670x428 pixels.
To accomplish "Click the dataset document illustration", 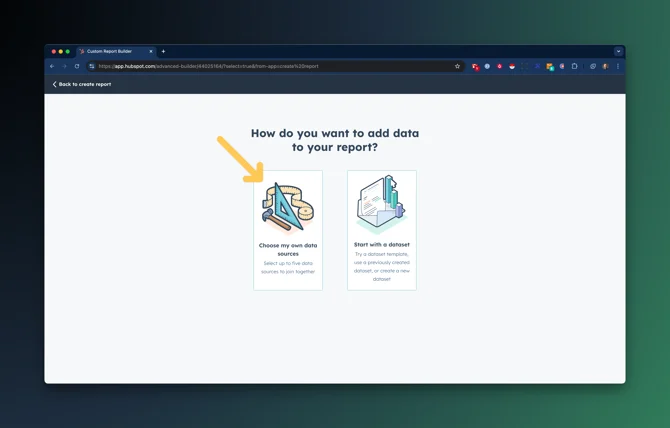I will (382, 203).
